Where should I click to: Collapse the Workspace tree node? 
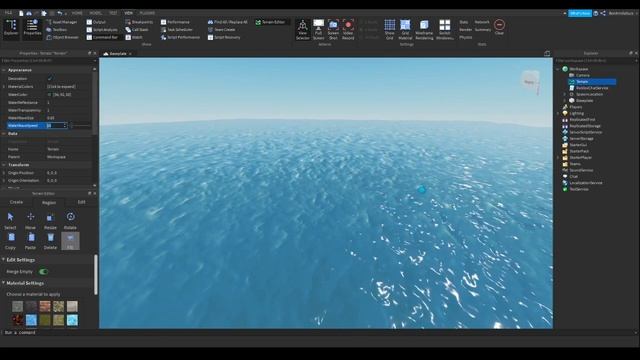[558, 69]
